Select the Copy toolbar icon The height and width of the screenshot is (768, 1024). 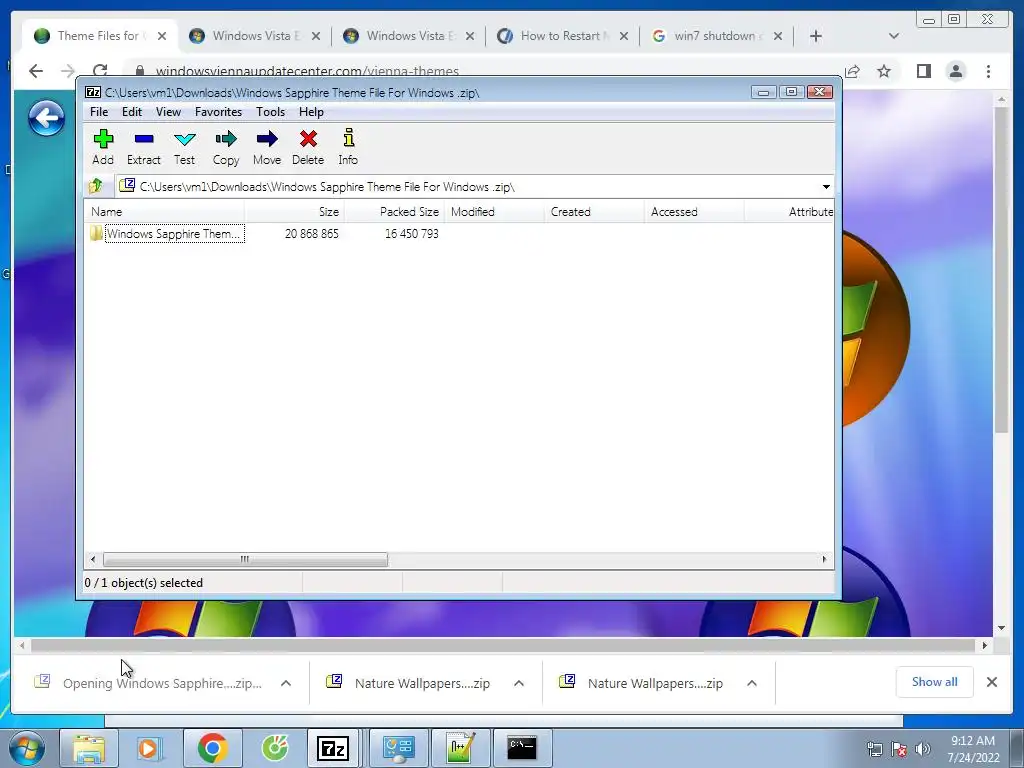[226, 147]
